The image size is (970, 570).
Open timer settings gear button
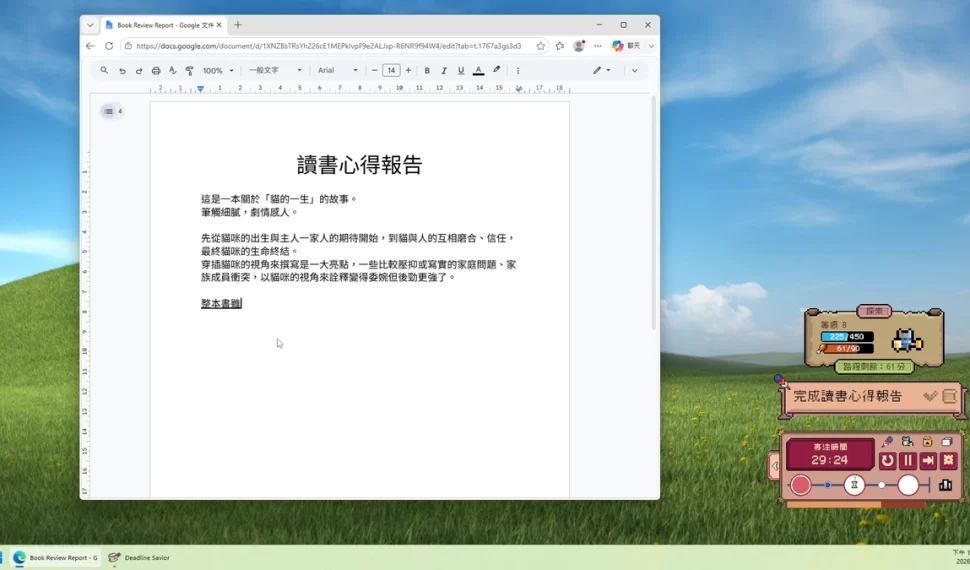948,460
